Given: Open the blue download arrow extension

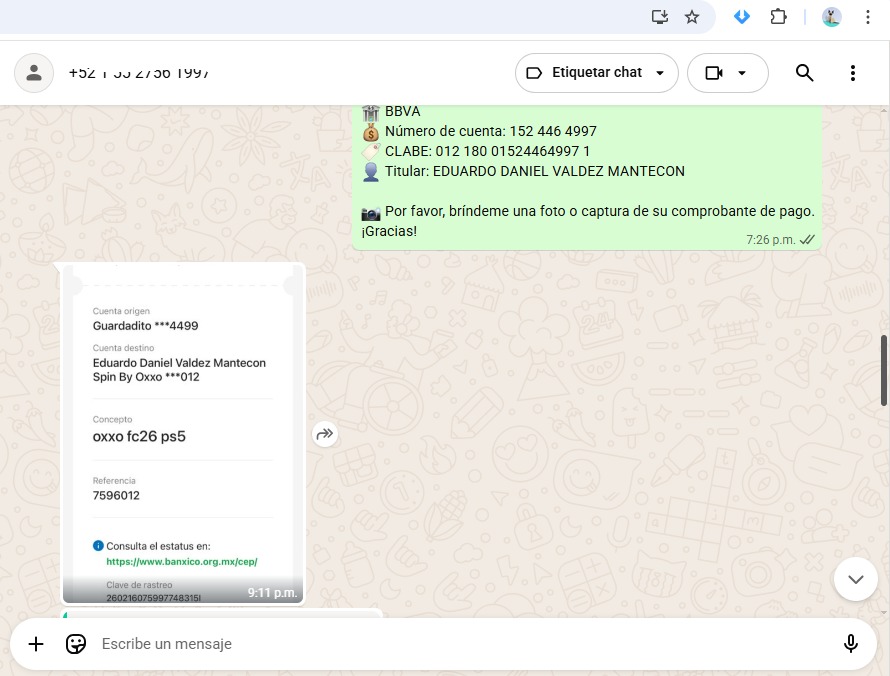Looking at the screenshot, I should pos(742,17).
